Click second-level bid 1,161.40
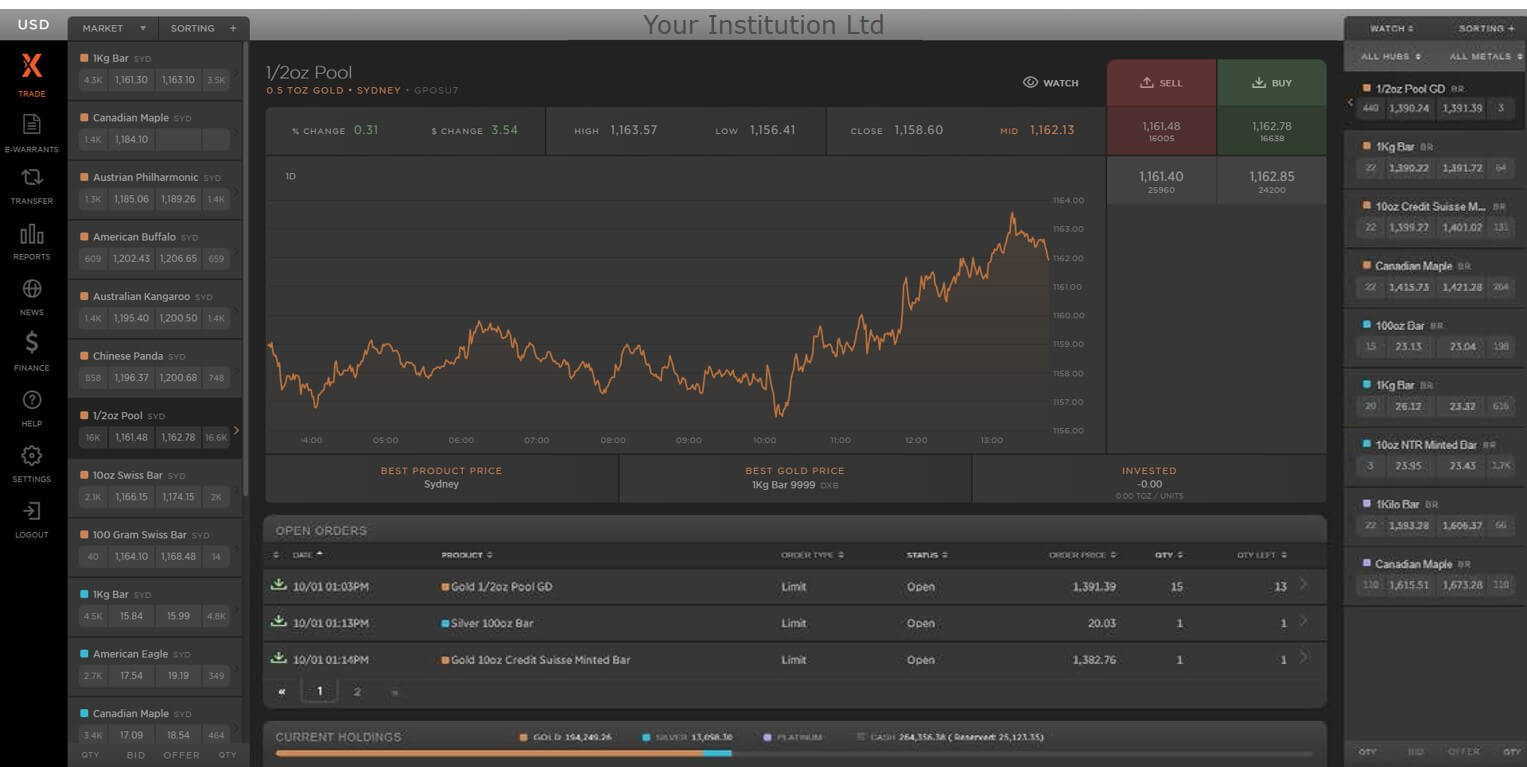1527x767 pixels. 1161,181
